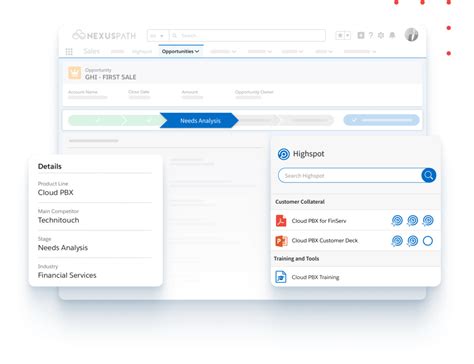The height and width of the screenshot is (364, 474).
Task: Click the orange Opportunity crown icon
Action: point(74,73)
